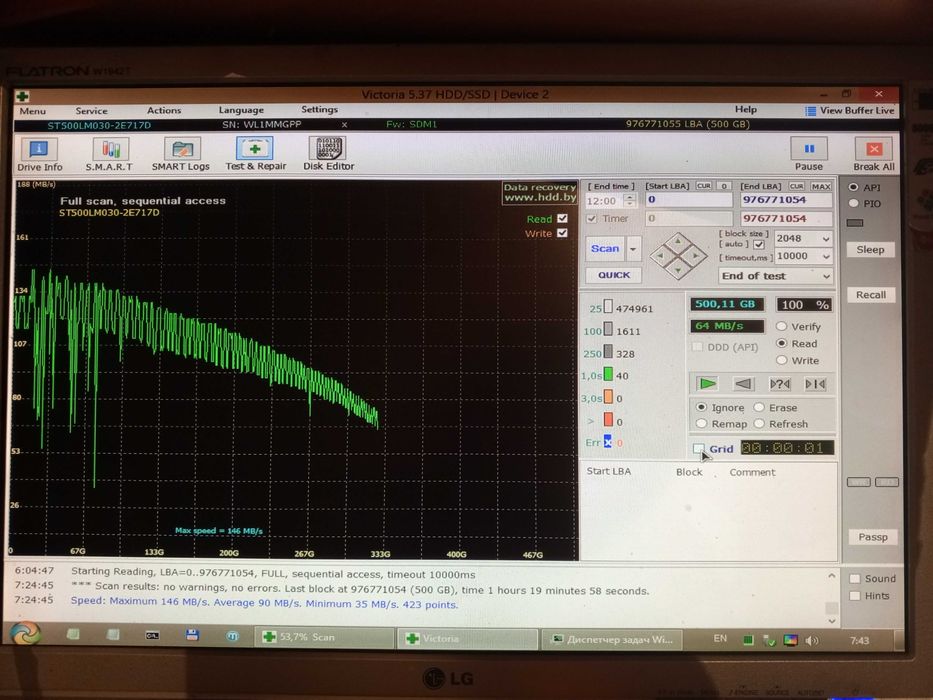Open the Menu menu
933x700 pixels.
point(32,111)
